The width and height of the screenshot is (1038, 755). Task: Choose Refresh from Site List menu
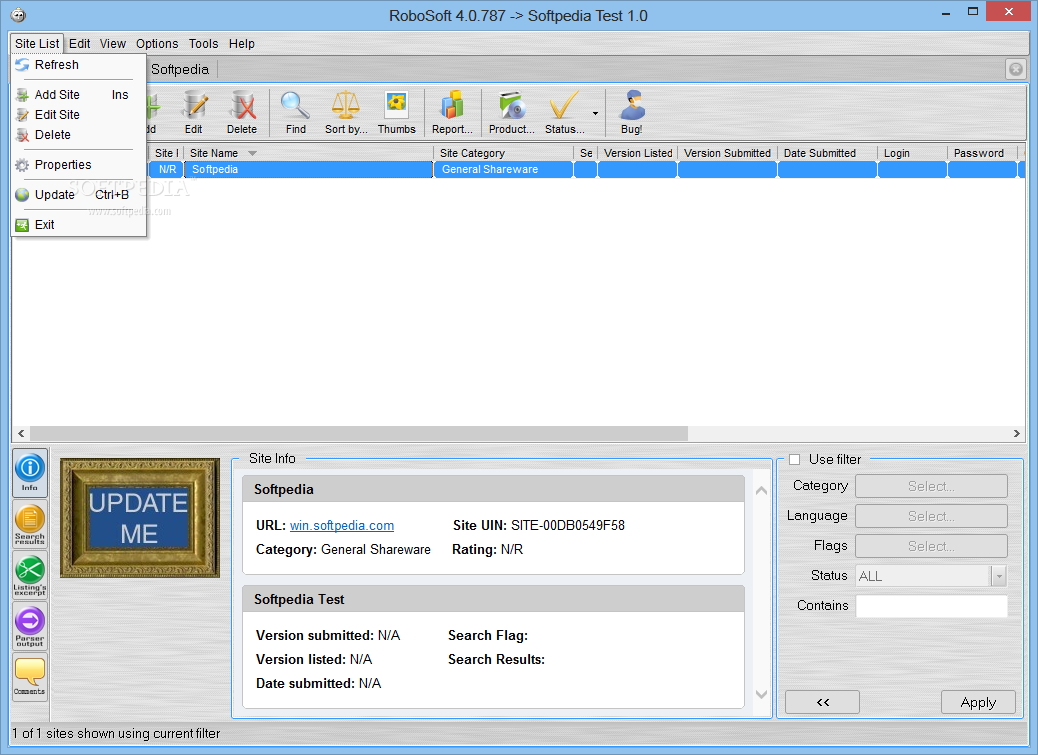pos(78,65)
